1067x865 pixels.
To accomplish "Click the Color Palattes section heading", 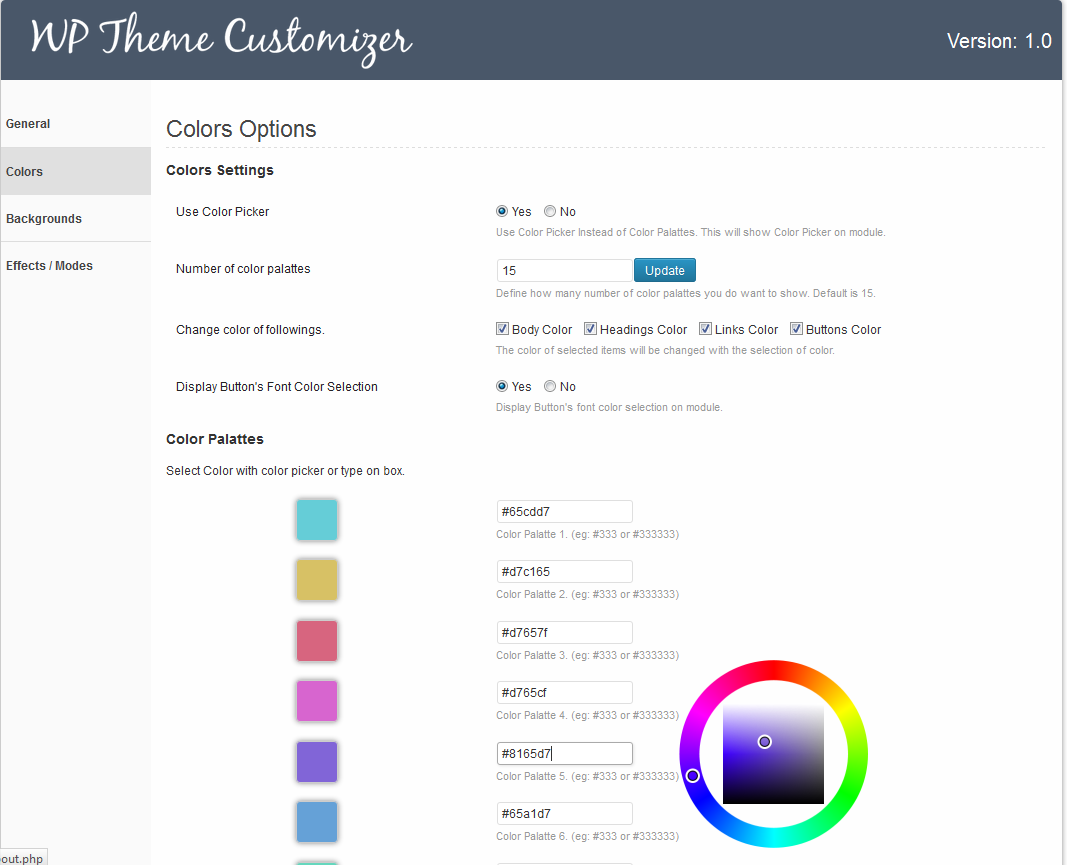I will click(x=214, y=439).
